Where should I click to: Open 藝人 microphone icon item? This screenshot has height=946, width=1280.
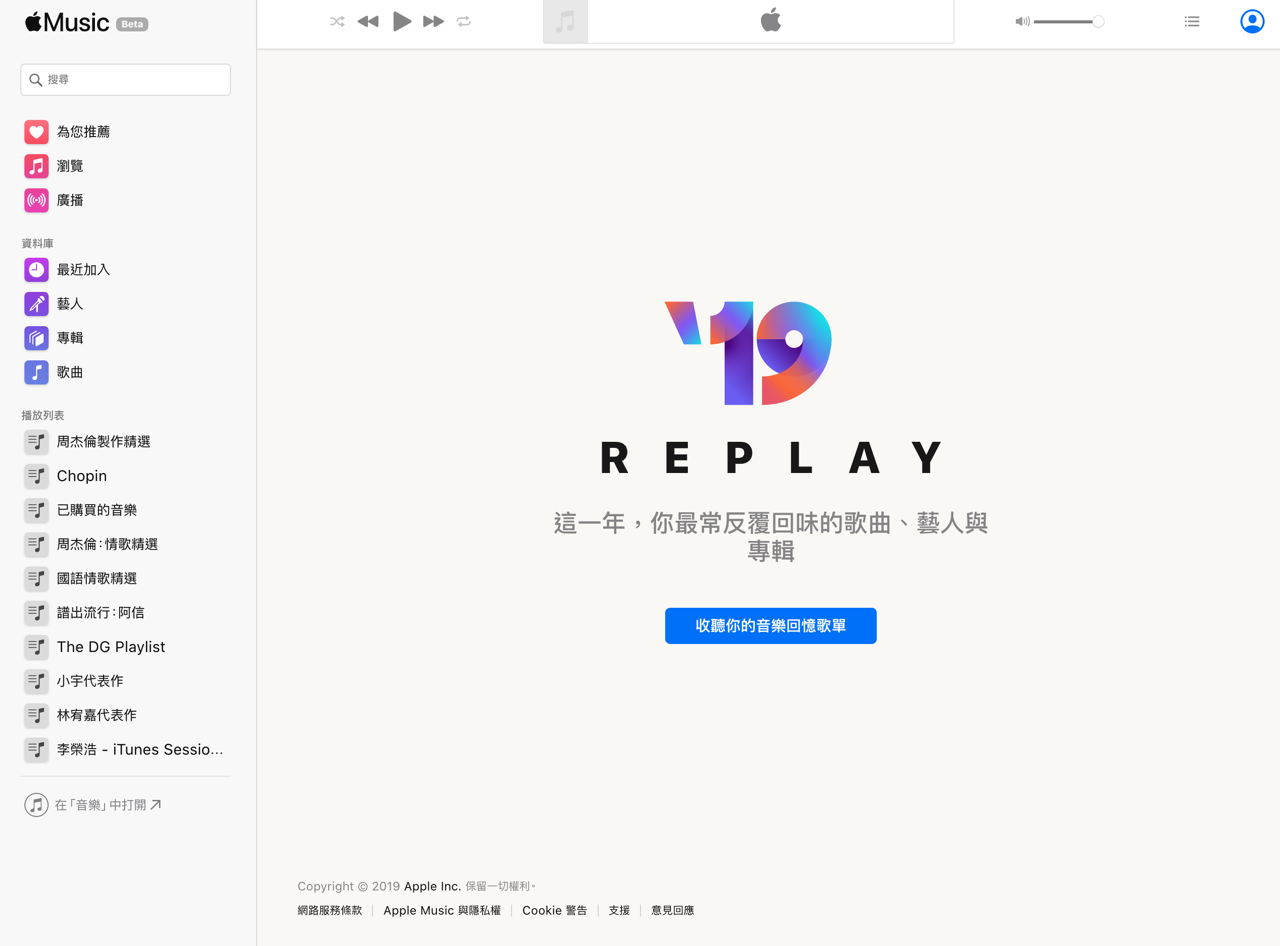pyautogui.click(x=36, y=304)
